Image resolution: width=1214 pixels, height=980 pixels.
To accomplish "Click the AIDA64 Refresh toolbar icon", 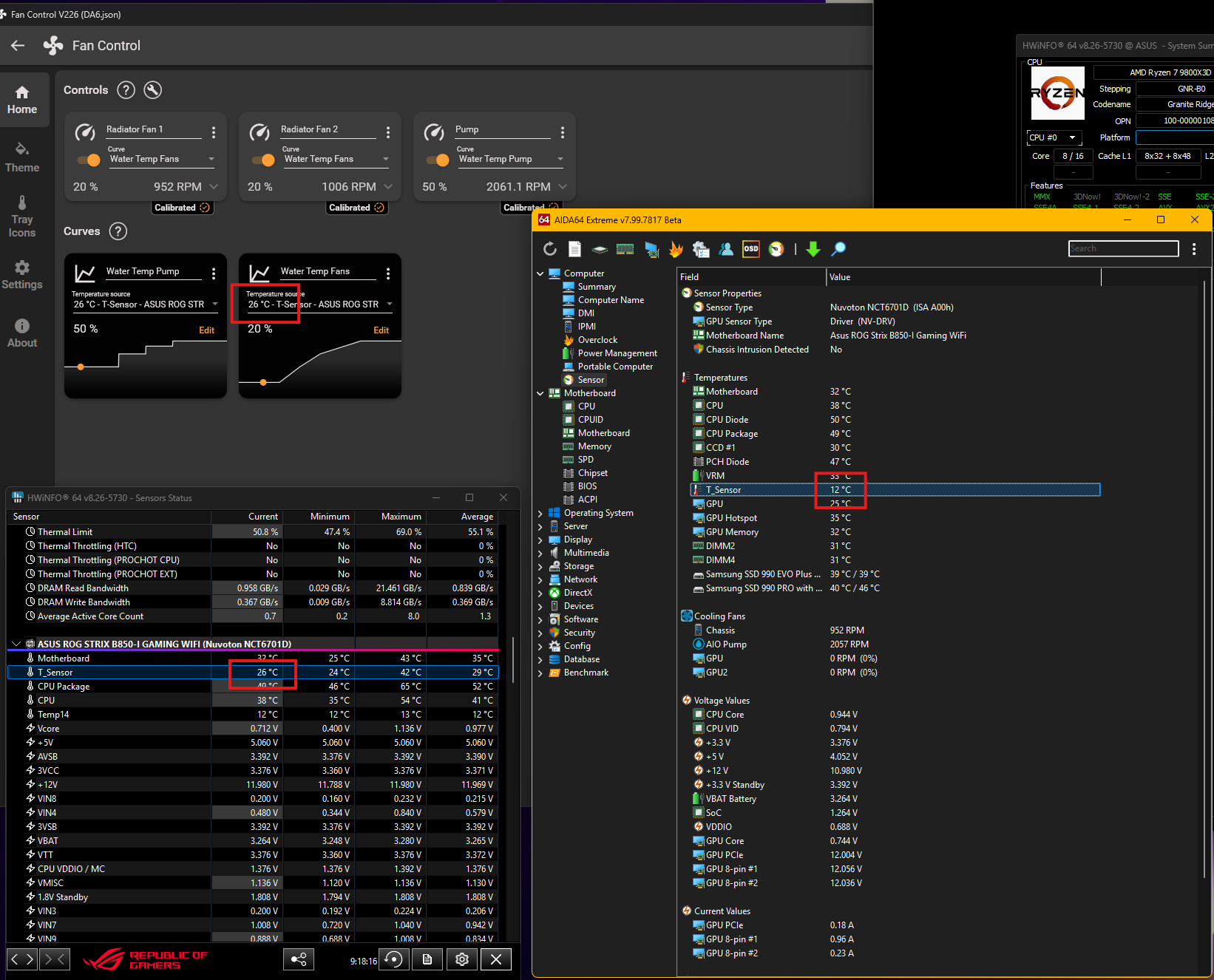I will click(550, 249).
